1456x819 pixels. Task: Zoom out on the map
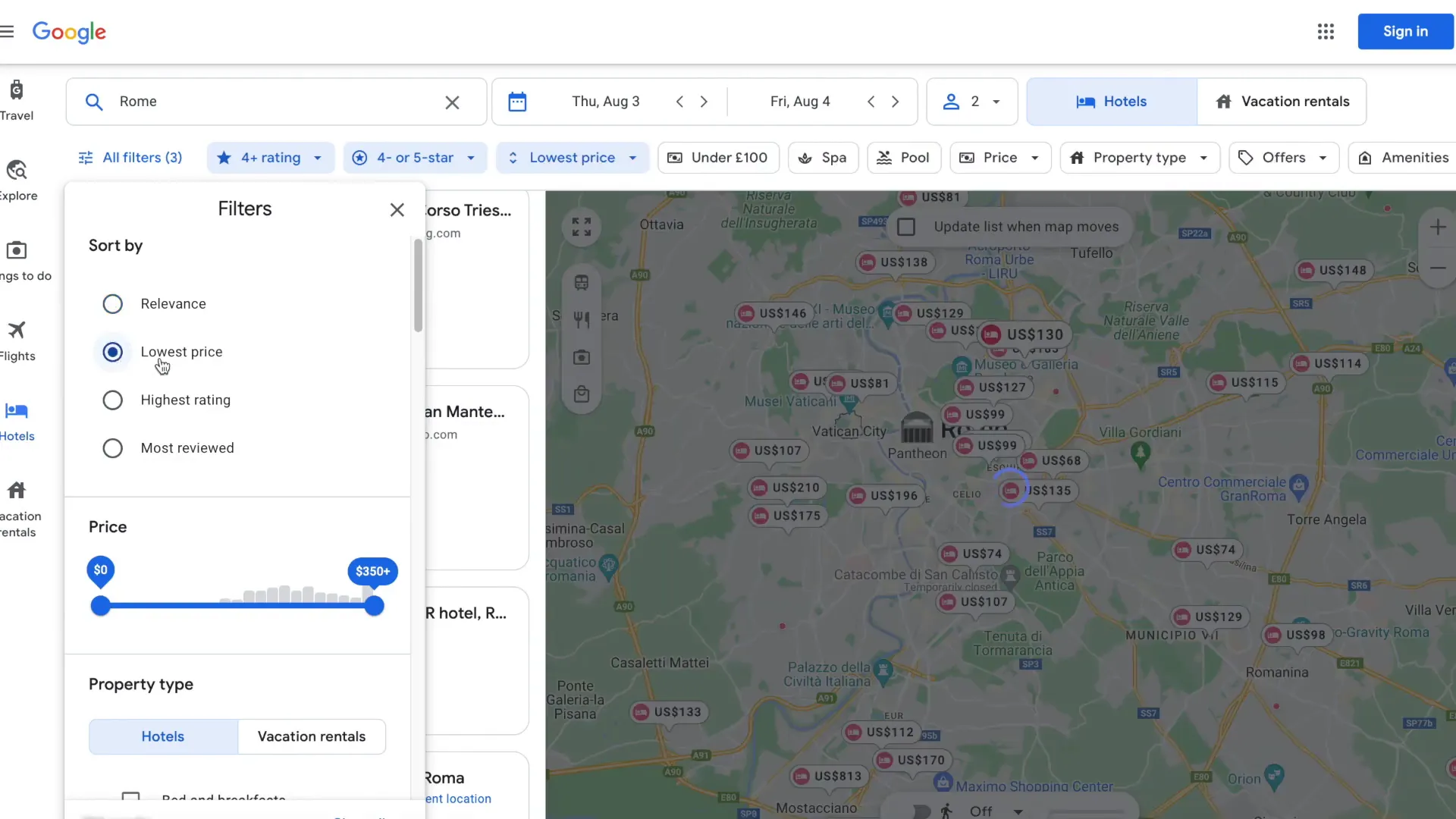(1438, 268)
